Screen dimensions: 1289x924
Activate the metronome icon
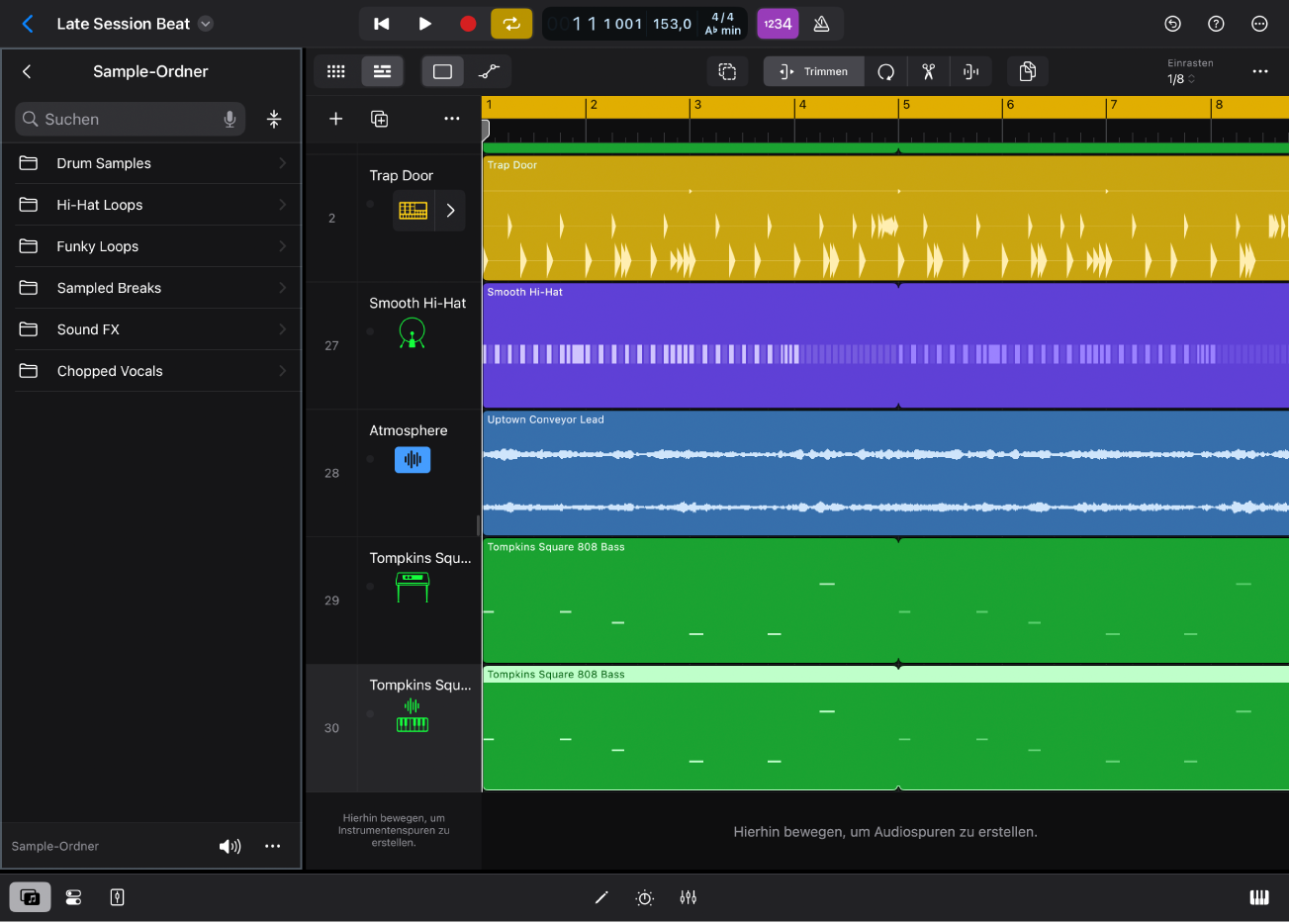tap(822, 23)
